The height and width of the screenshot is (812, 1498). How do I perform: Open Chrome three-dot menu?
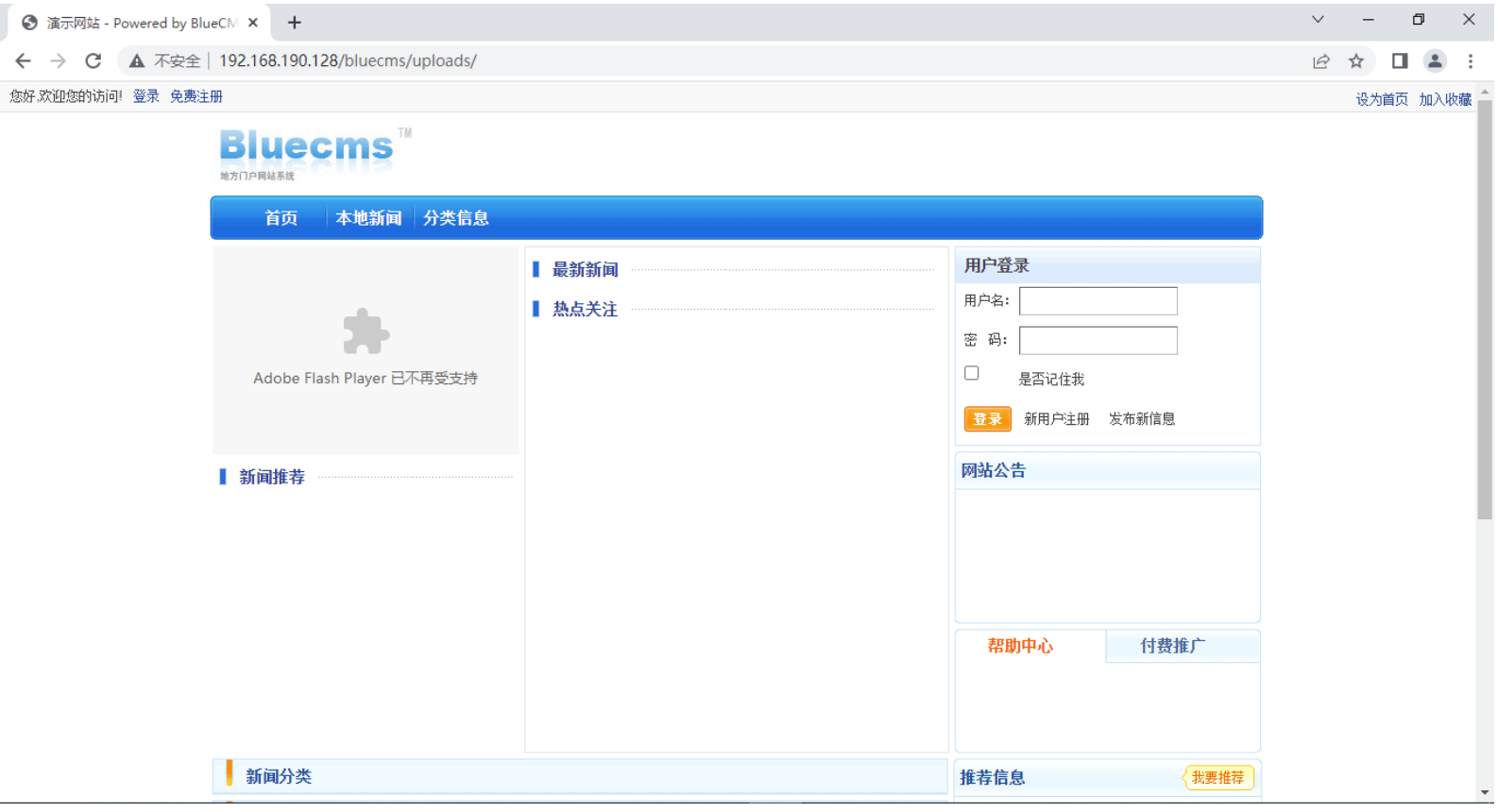point(1471,61)
